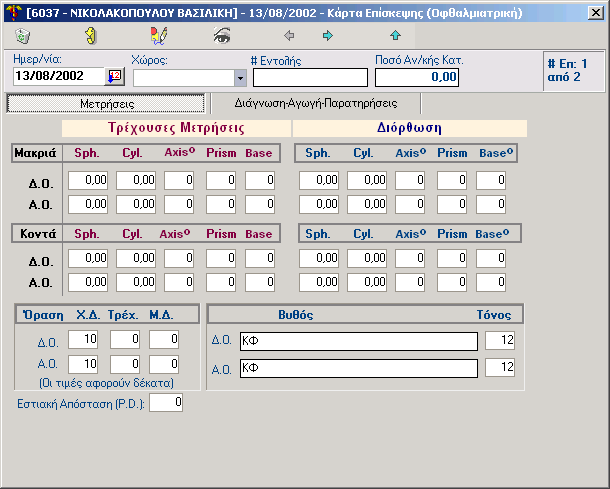Click Μακριά Α.Ο. Axis current measurement field
The image size is (610, 489).
pos(179,205)
